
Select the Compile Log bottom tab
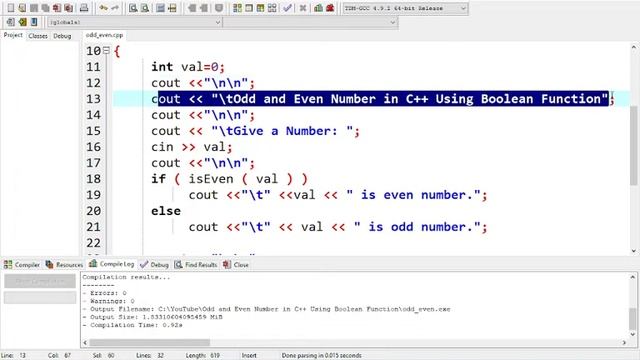click(x=112, y=264)
